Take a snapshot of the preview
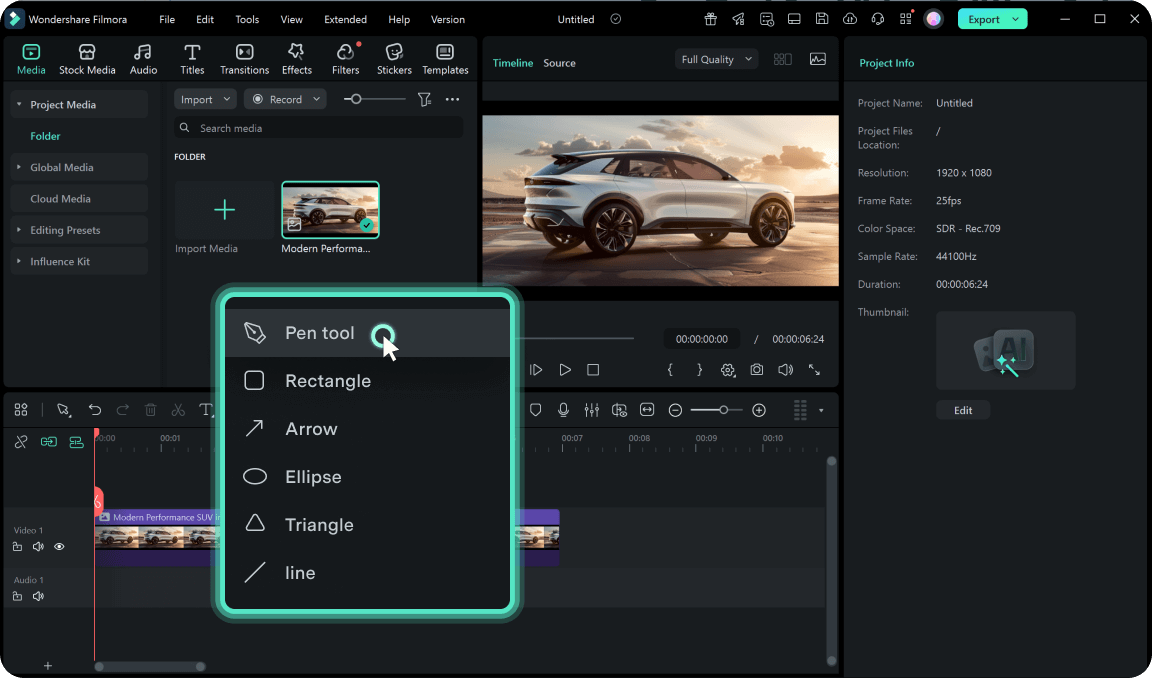1152x678 pixels. pos(757,370)
